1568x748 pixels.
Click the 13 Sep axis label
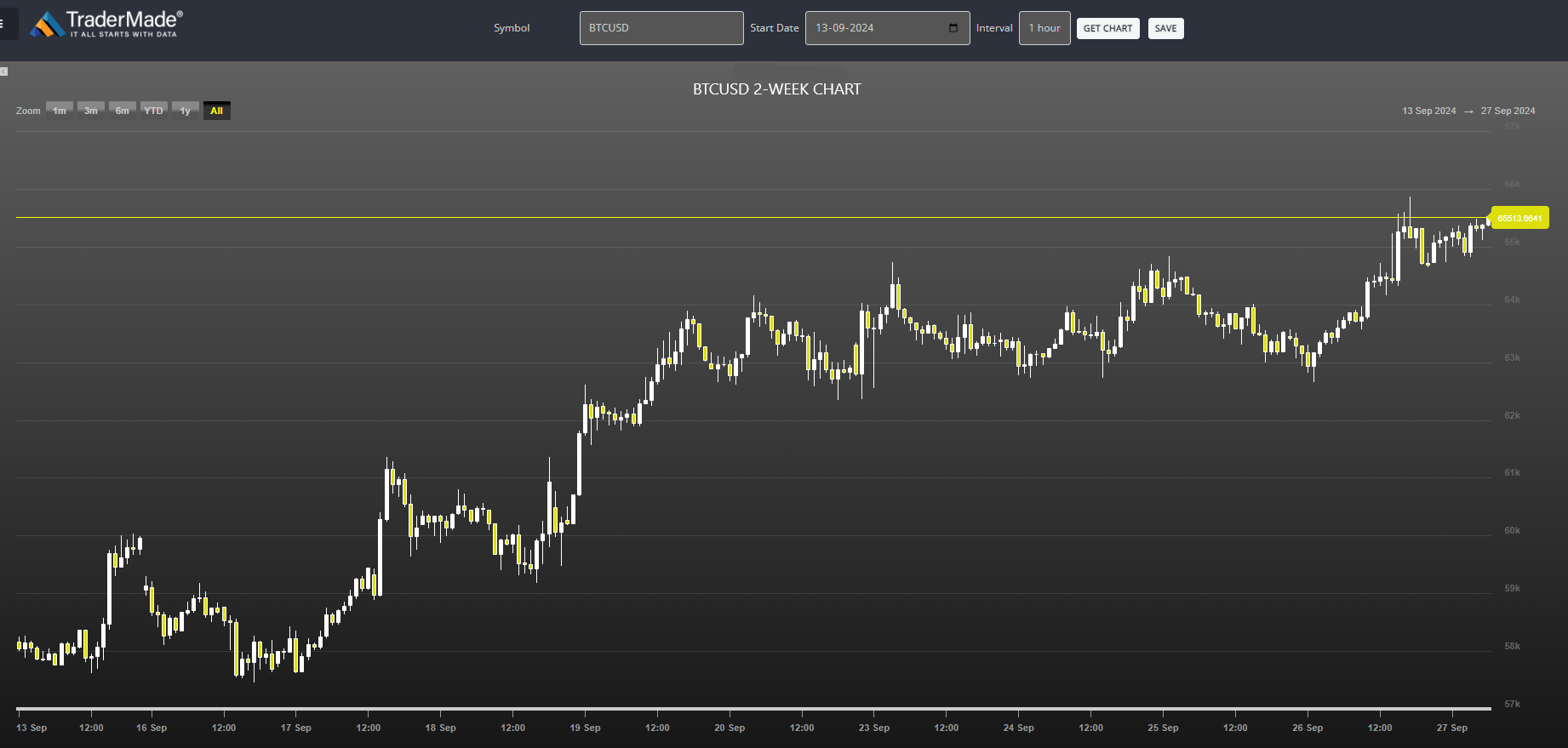pos(31,728)
